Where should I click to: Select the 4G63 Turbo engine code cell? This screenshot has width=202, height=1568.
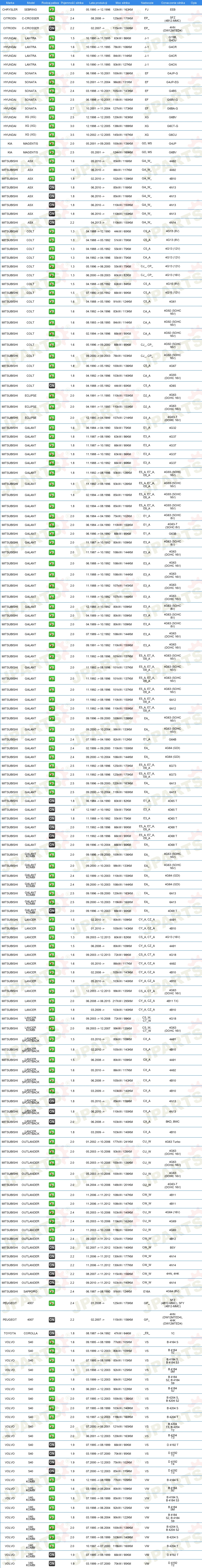pyautogui.click(x=173, y=1142)
